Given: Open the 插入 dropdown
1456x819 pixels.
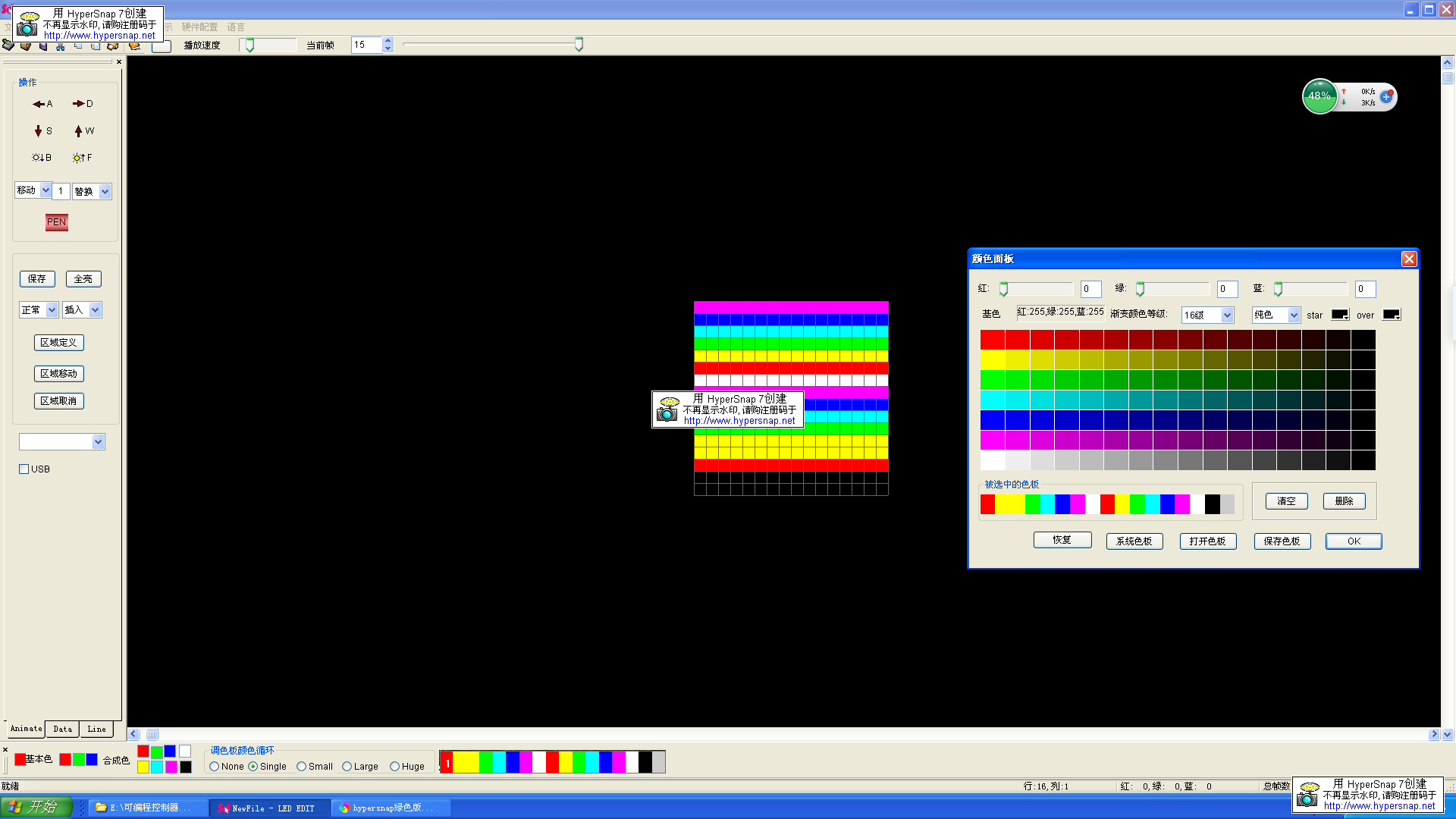Looking at the screenshot, I should tap(95, 310).
